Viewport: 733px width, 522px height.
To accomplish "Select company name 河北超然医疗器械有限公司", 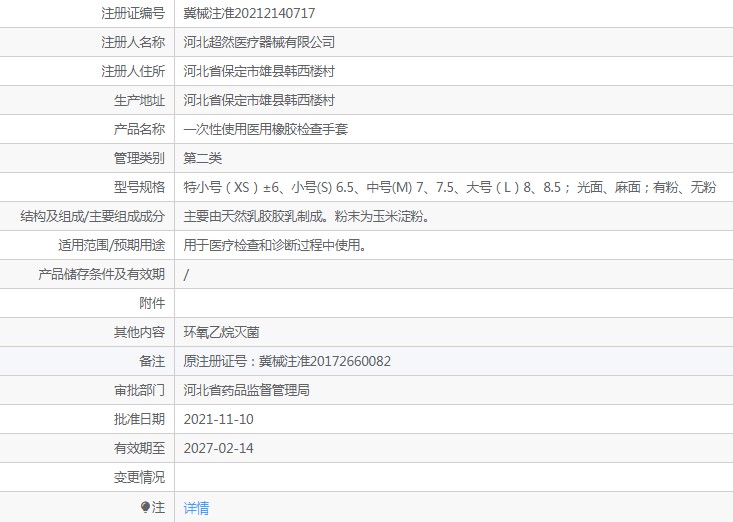I will point(259,42).
